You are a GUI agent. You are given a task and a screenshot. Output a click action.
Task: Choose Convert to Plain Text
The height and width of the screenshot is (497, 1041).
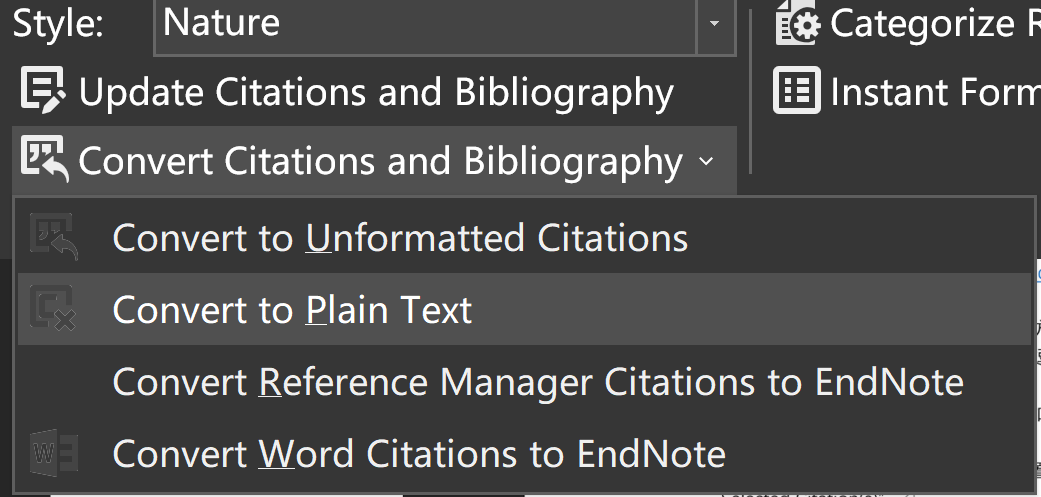524,309
